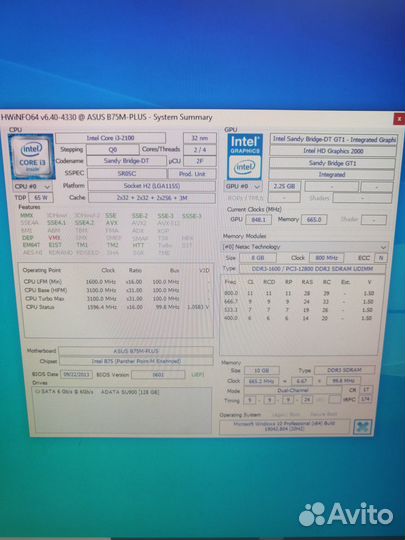Click the GPU clock 848.1 field
The height and width of the screenshot is (540, 405).
point(258,219)
